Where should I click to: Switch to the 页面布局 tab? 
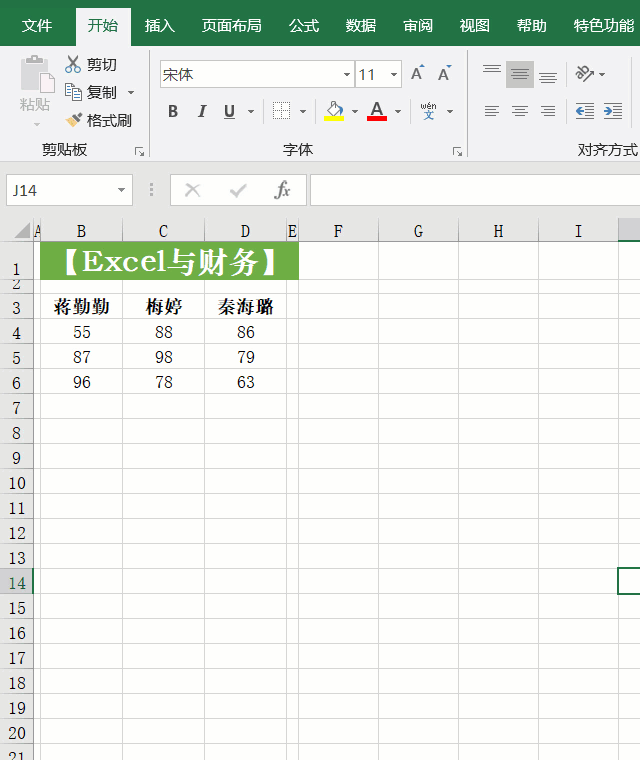pos(231,25)
